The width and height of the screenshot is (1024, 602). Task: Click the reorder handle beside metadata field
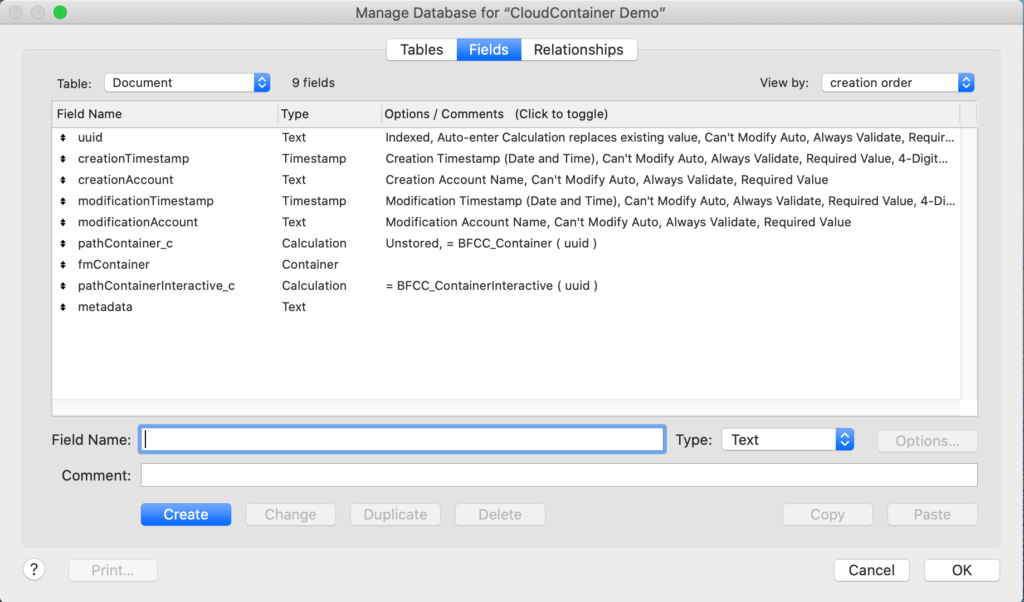[x=64, y=307]
